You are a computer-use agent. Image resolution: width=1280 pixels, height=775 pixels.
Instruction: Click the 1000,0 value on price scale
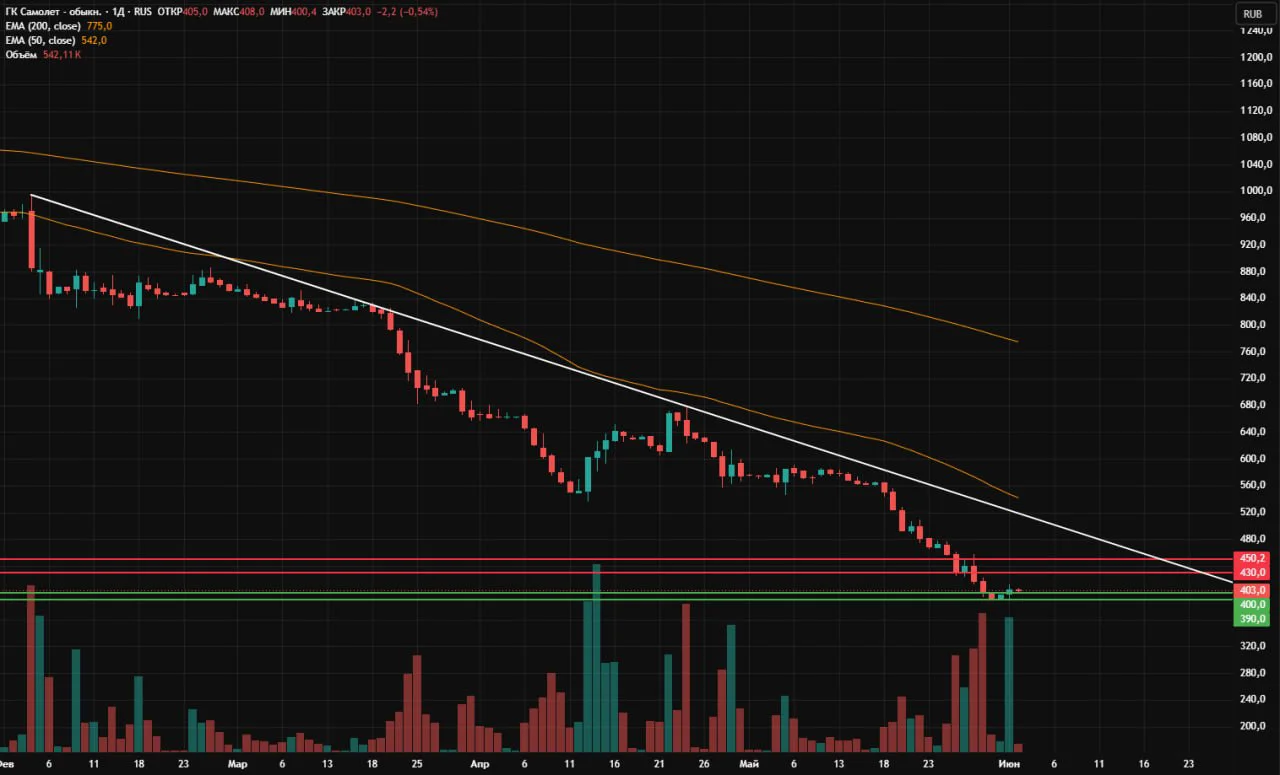pos(1255,190)
